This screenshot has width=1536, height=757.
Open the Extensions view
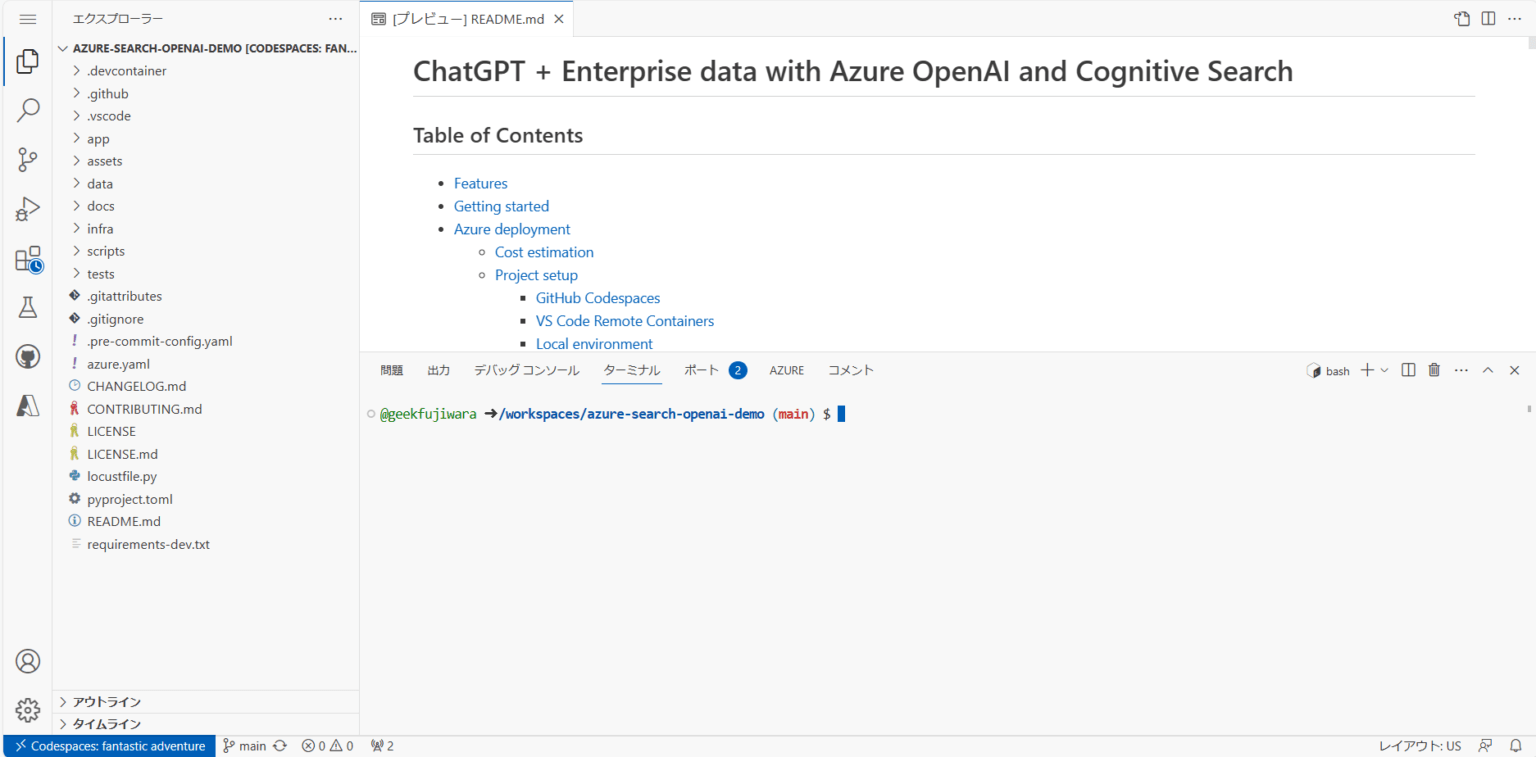[27, 258]
